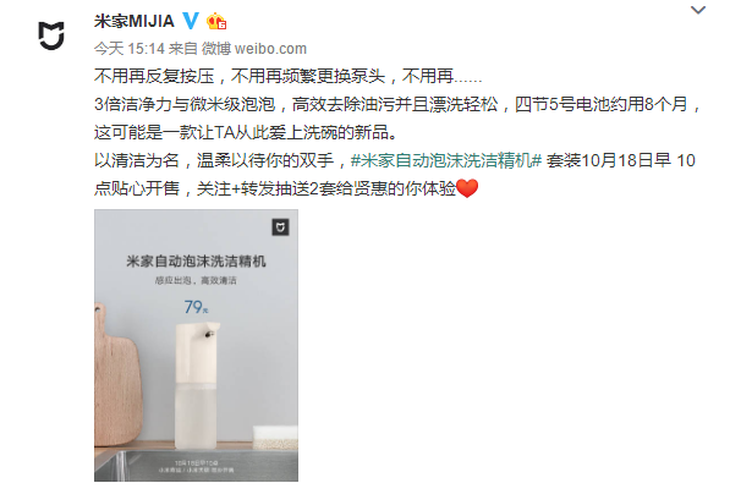Click the sentence 这可能是一款让TA从此爱上洗碗的新品
This screenshot has width=730, height=494.
point(246,133)
